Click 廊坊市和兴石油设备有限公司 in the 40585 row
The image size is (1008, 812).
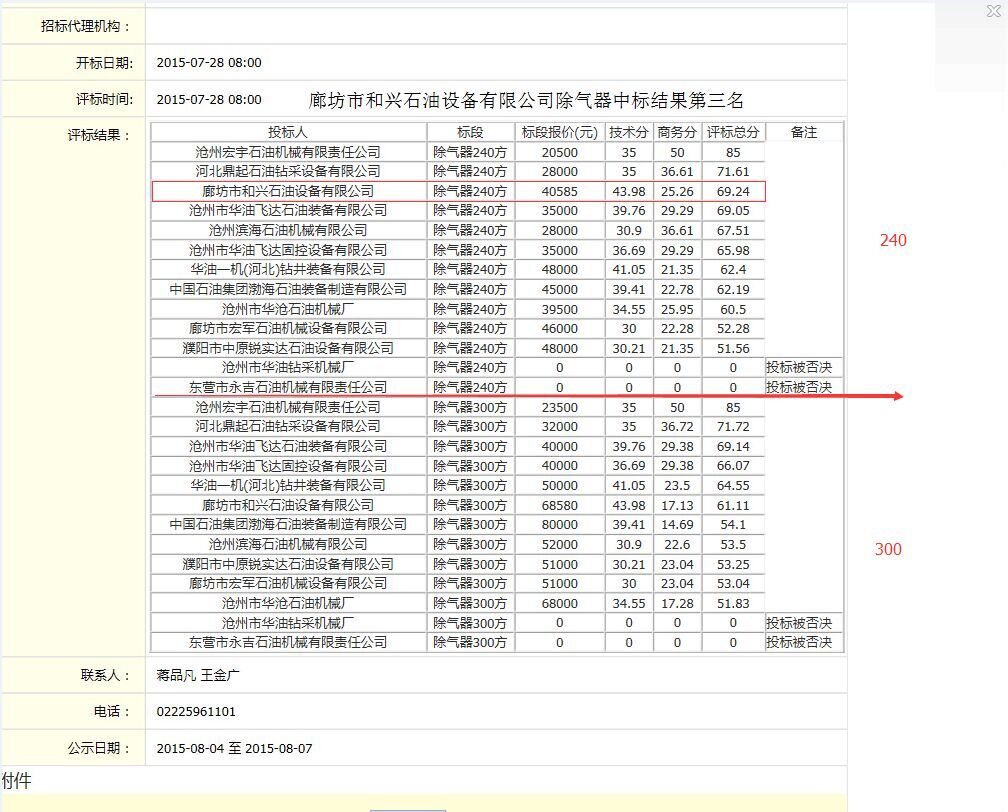(x=288, y=192)
